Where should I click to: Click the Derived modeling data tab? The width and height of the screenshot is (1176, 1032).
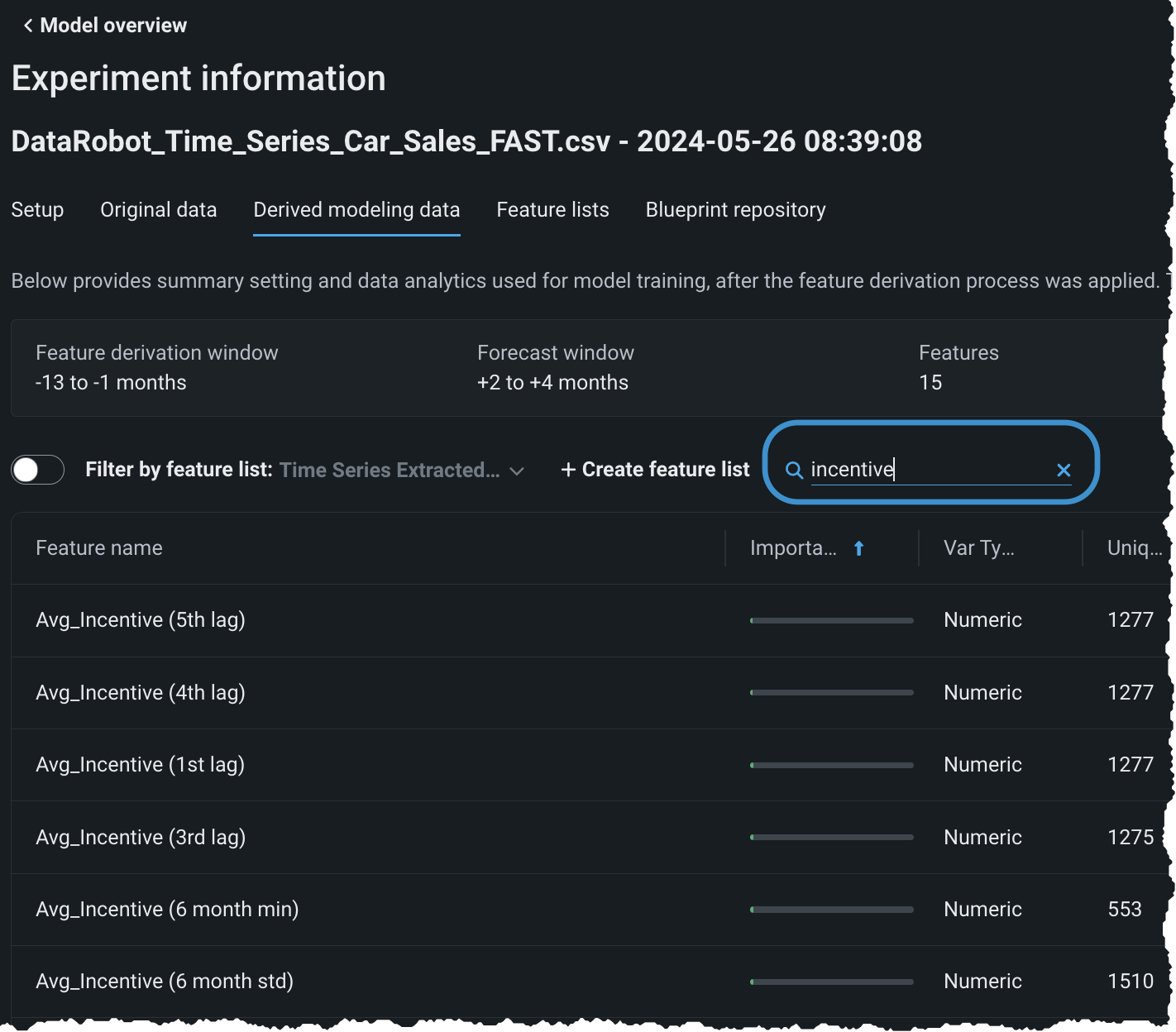356,210
